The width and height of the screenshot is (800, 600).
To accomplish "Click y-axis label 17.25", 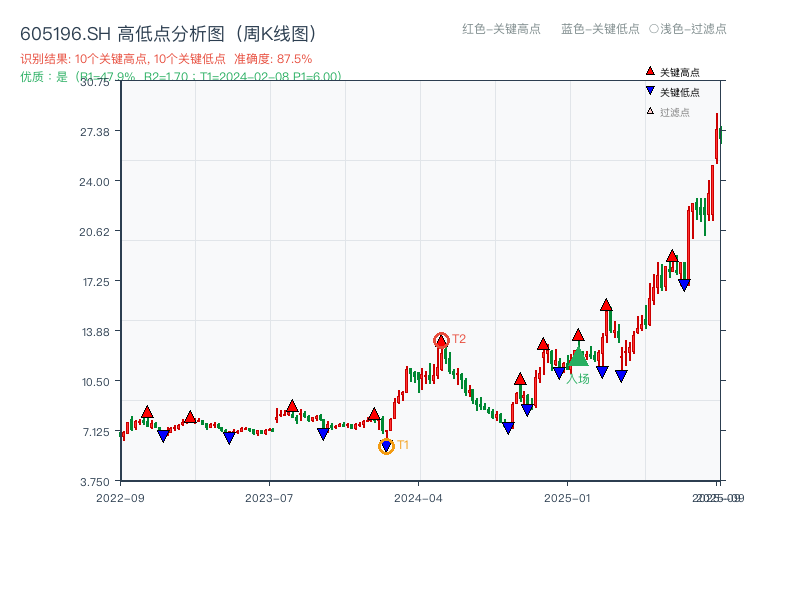I will pos(96,282).
